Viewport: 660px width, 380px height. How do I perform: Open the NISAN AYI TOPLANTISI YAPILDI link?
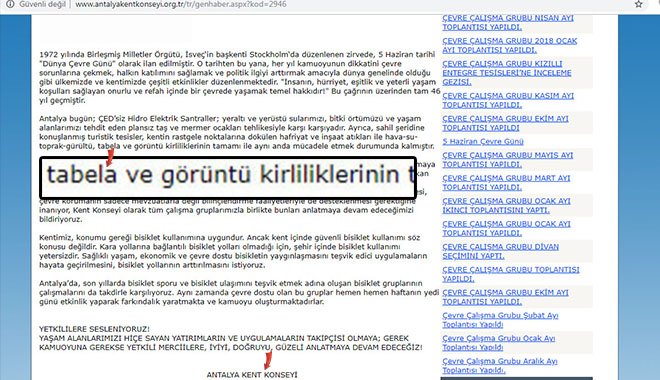(x=508, y=22)
